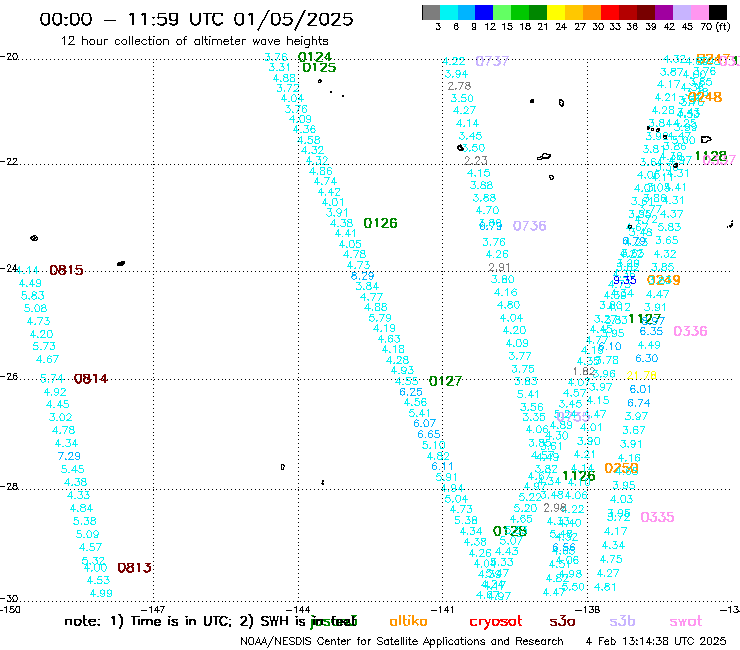
Task: Click the gray 3 ft legend swatch
Action: 431,12
